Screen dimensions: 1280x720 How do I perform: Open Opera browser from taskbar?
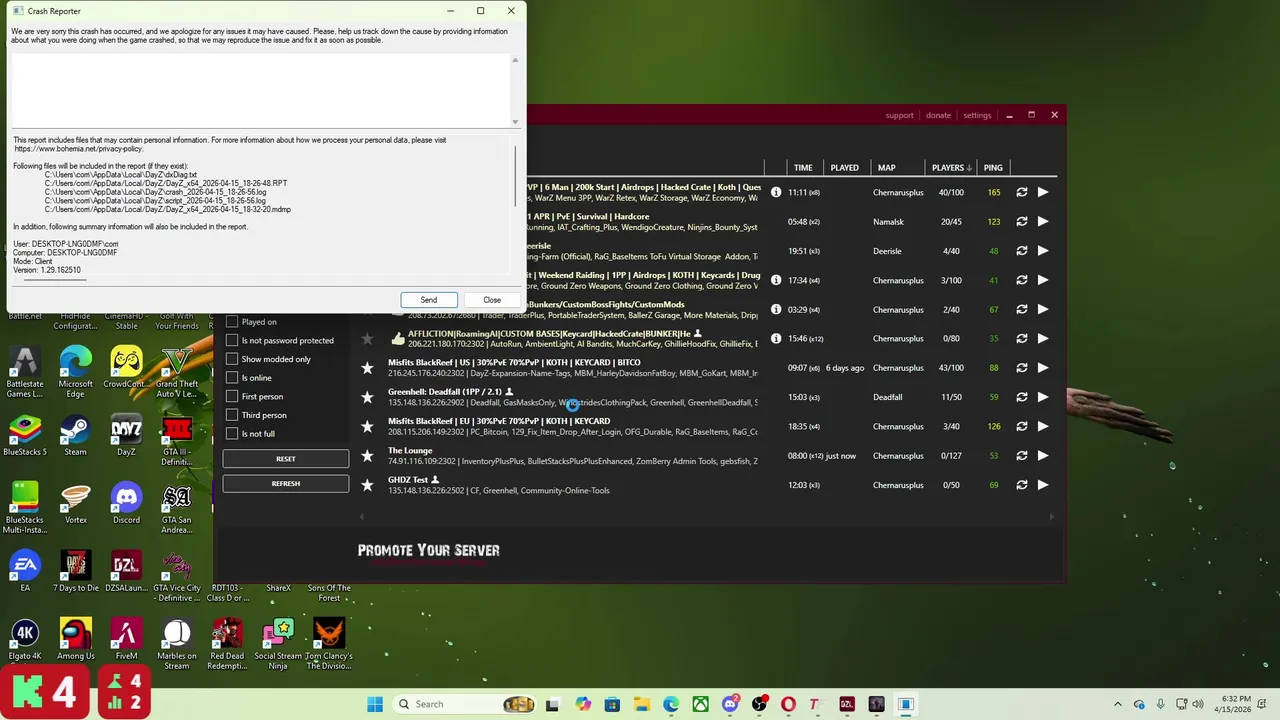[788, 704]
